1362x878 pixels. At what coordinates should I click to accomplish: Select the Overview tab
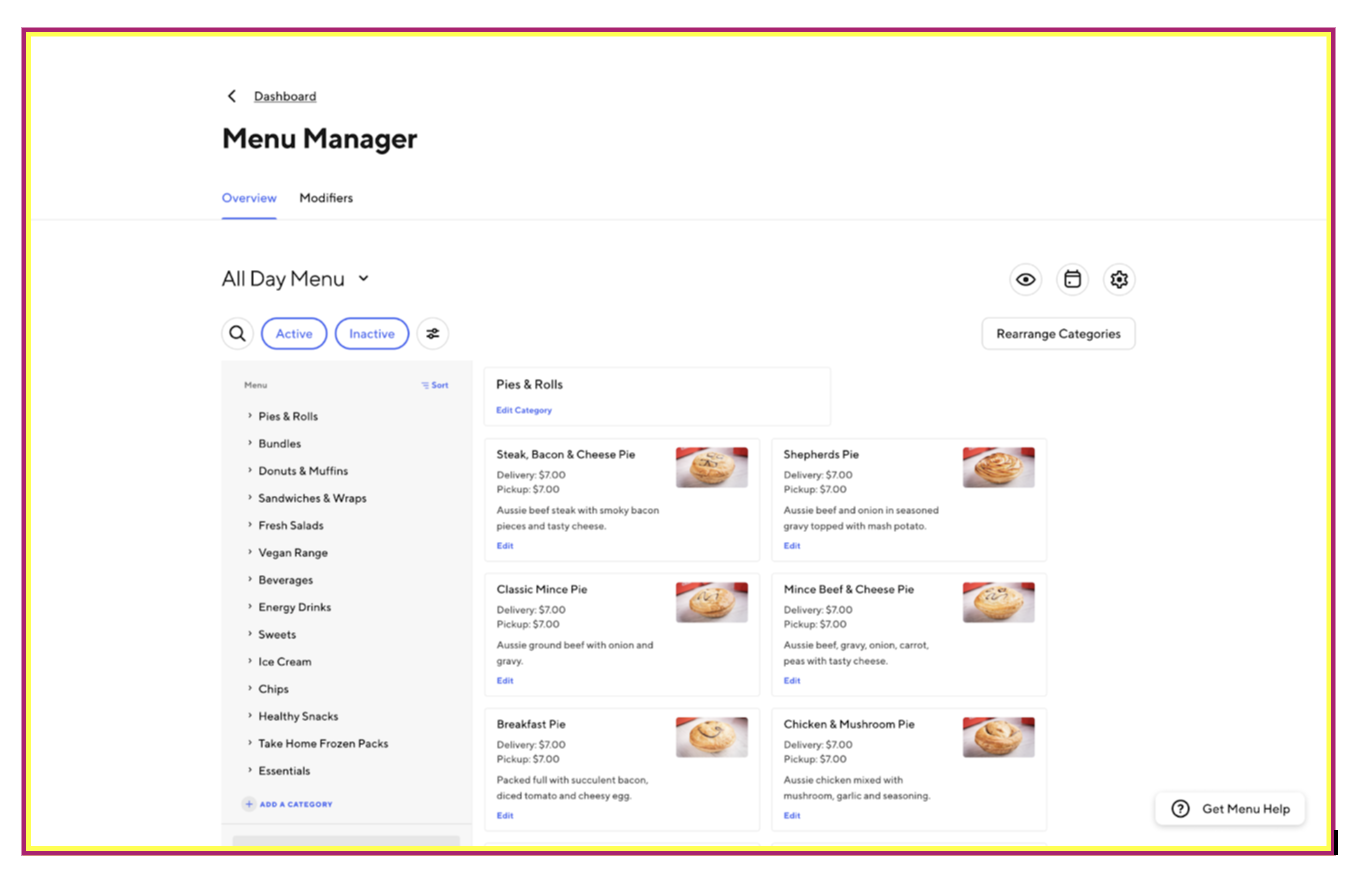tap(249, 198)
